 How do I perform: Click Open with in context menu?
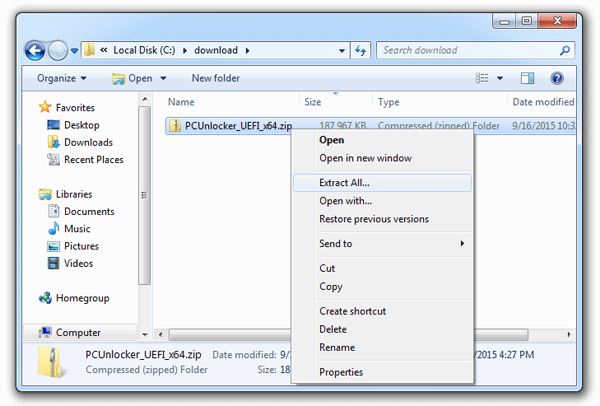[x=345, y=201]
